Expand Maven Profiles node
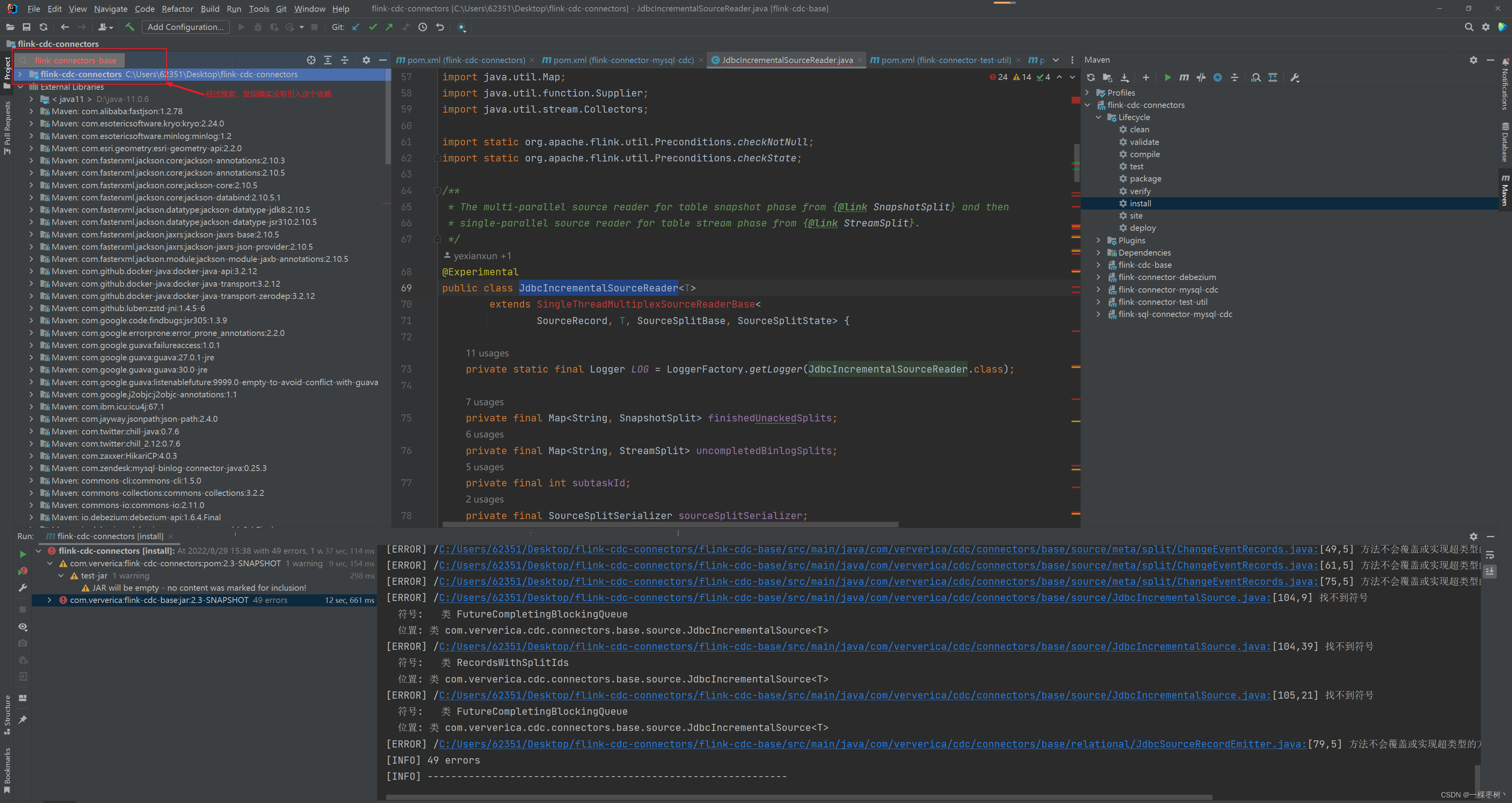The height and width of the screenshot is (803, 1512). coord(1088,93)
